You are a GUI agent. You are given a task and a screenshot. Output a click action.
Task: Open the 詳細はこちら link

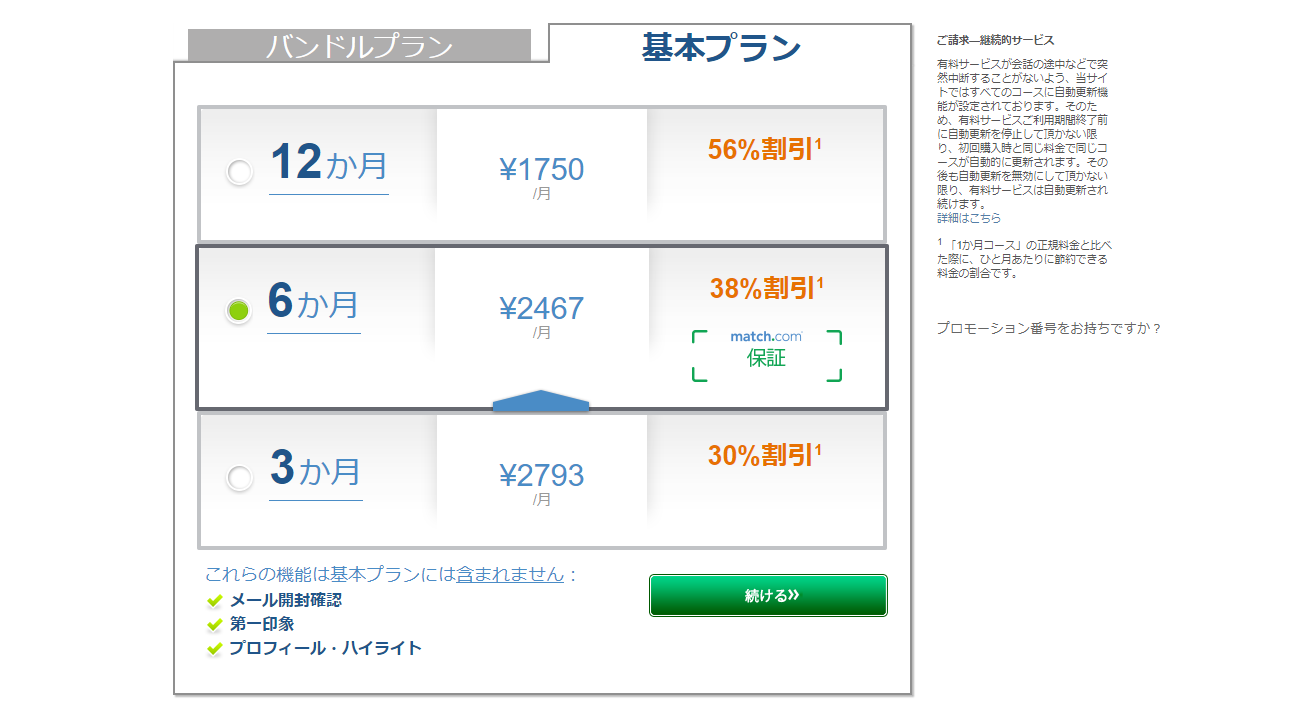[x=968, y=218]
